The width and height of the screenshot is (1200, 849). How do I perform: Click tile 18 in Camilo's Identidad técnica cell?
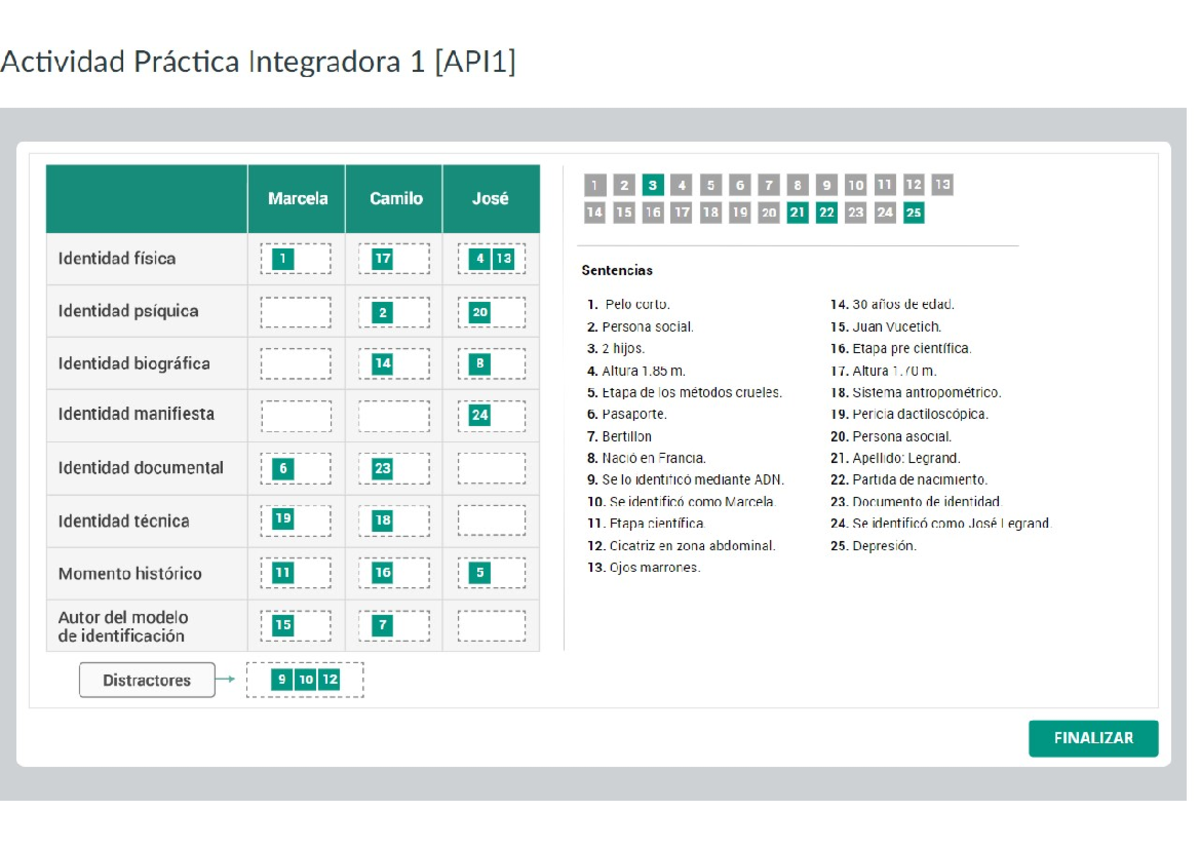coord(382,520)
